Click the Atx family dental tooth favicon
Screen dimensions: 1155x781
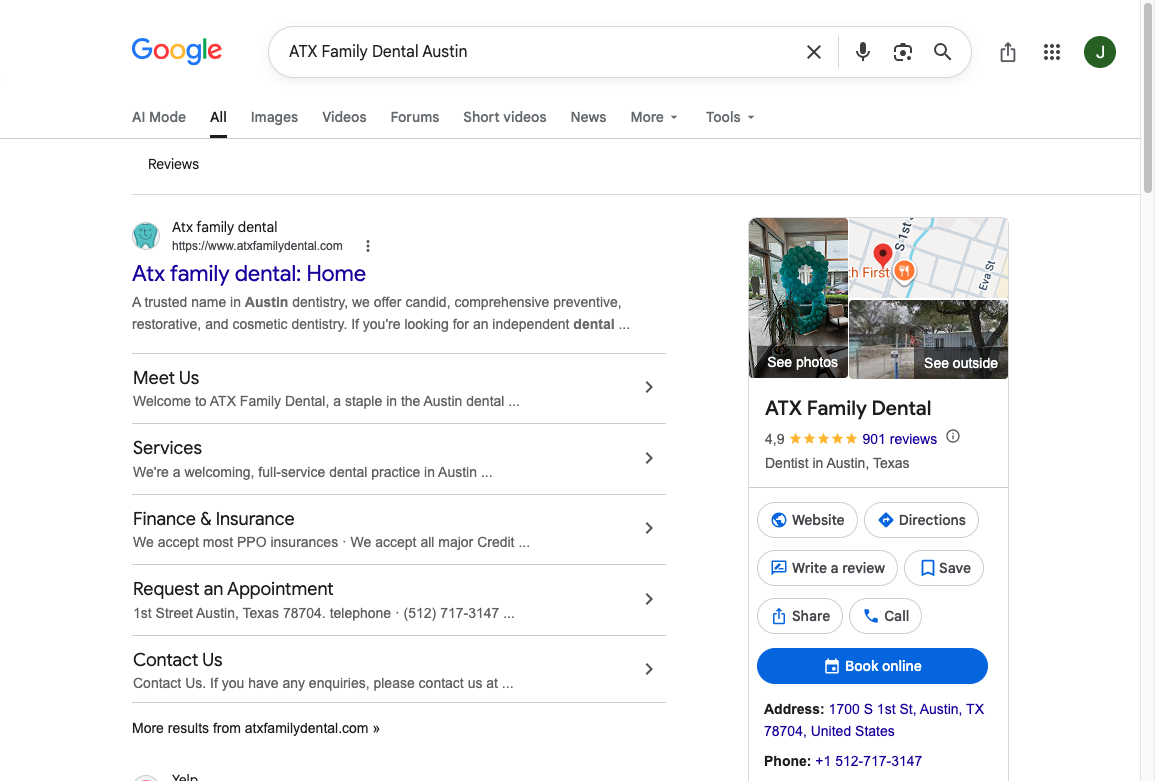(x=146, y=236)
